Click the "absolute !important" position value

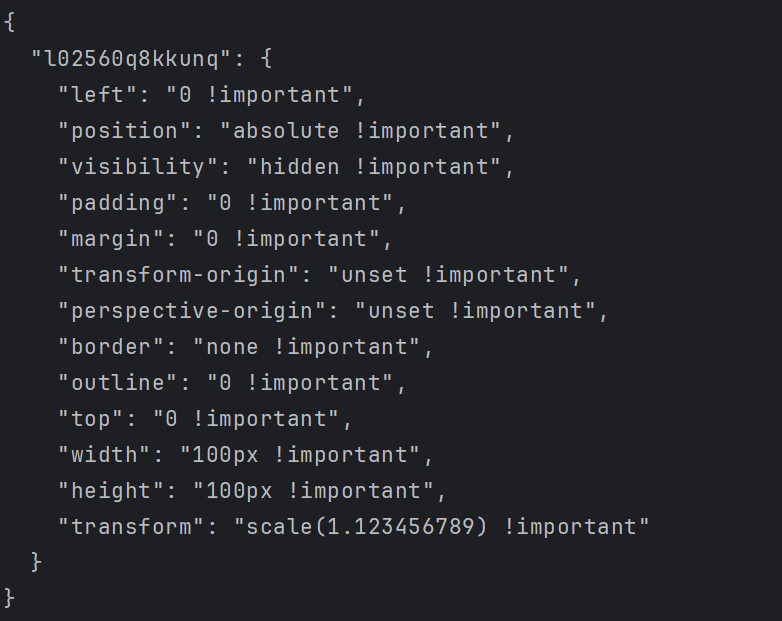coord(360,131)
